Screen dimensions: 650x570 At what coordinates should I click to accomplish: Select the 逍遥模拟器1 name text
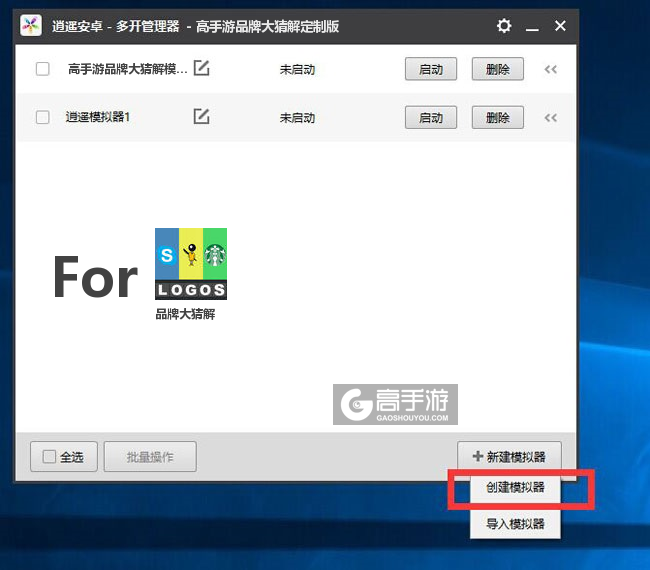pos(98,117)
